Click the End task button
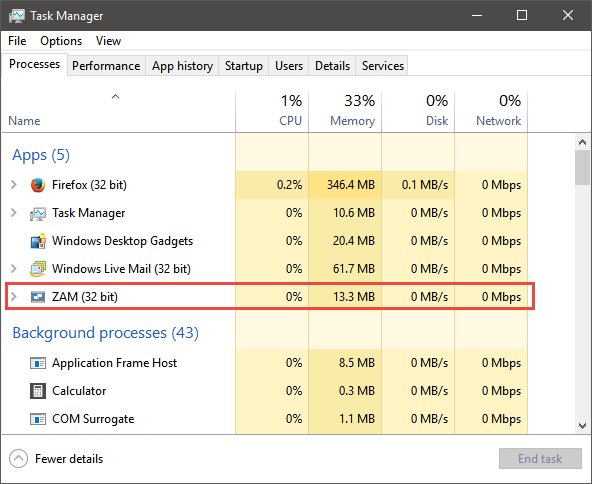Viewport: 592px width, 484px height. pyautogui.click(x=540, y=458)
